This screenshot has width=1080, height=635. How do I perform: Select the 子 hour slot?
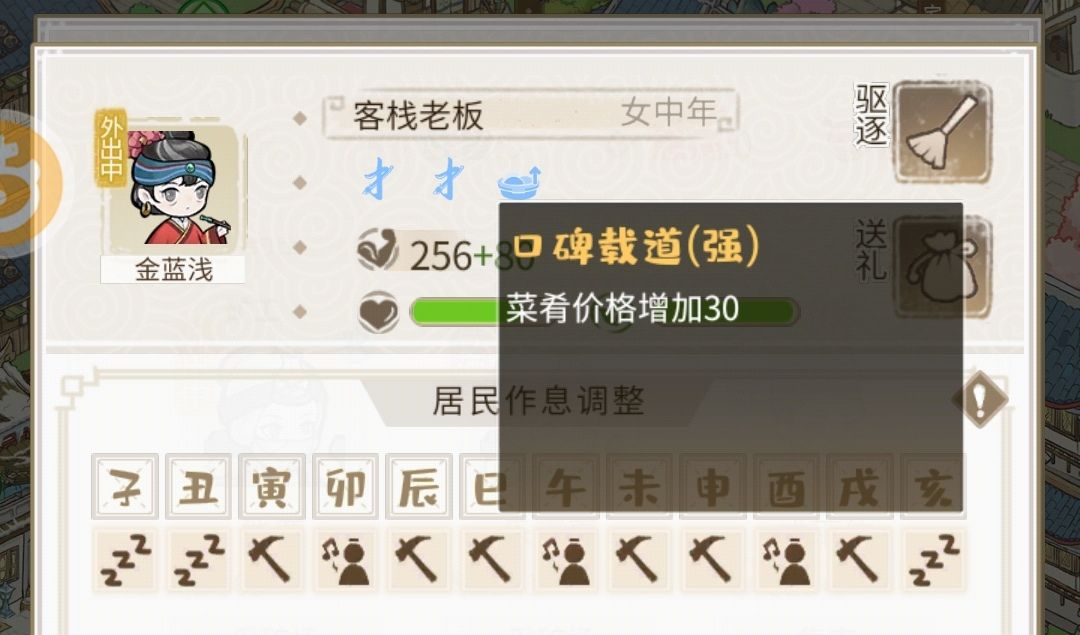(125, 486)
